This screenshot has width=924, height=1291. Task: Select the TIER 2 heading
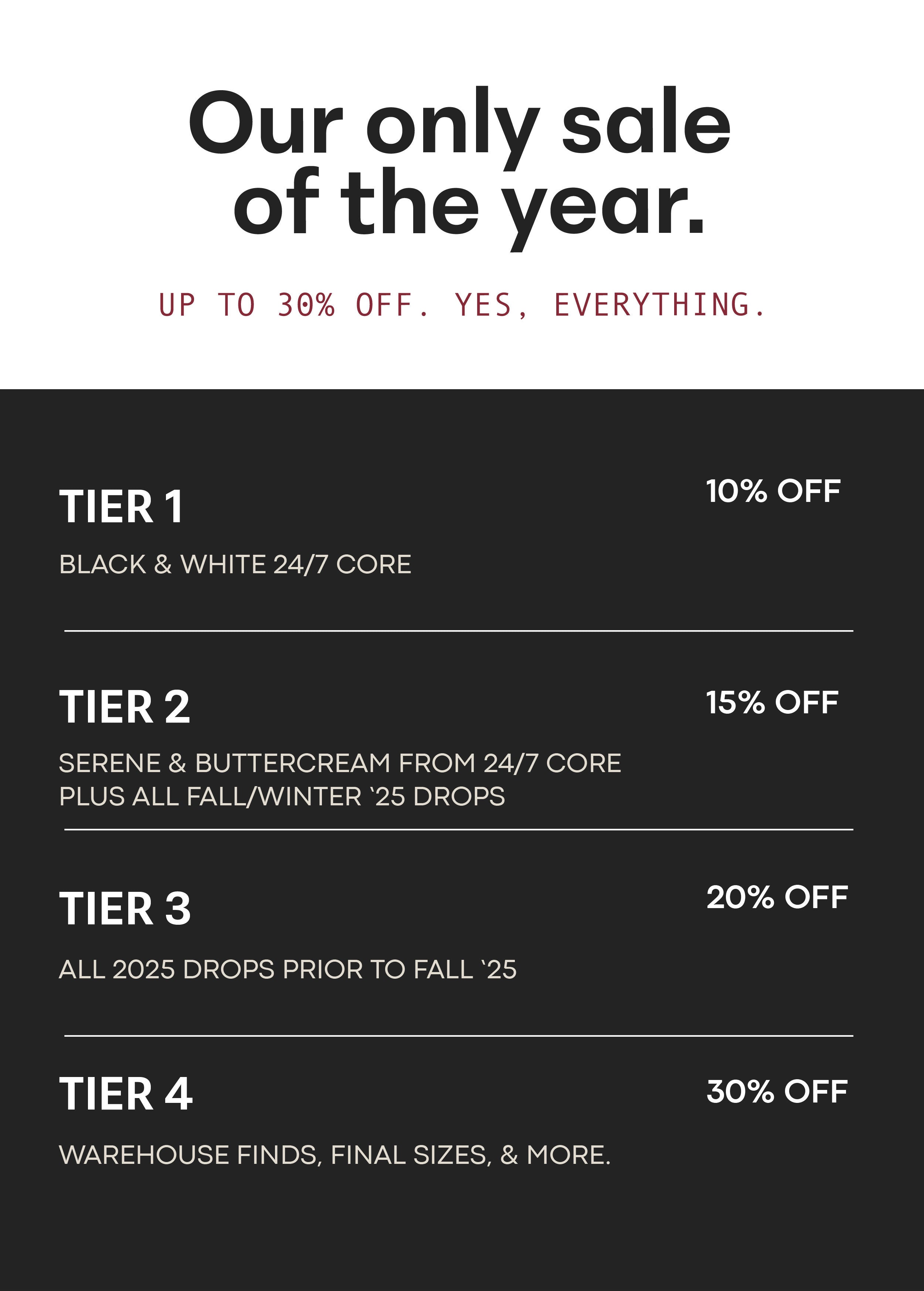[x=125, y=707]
